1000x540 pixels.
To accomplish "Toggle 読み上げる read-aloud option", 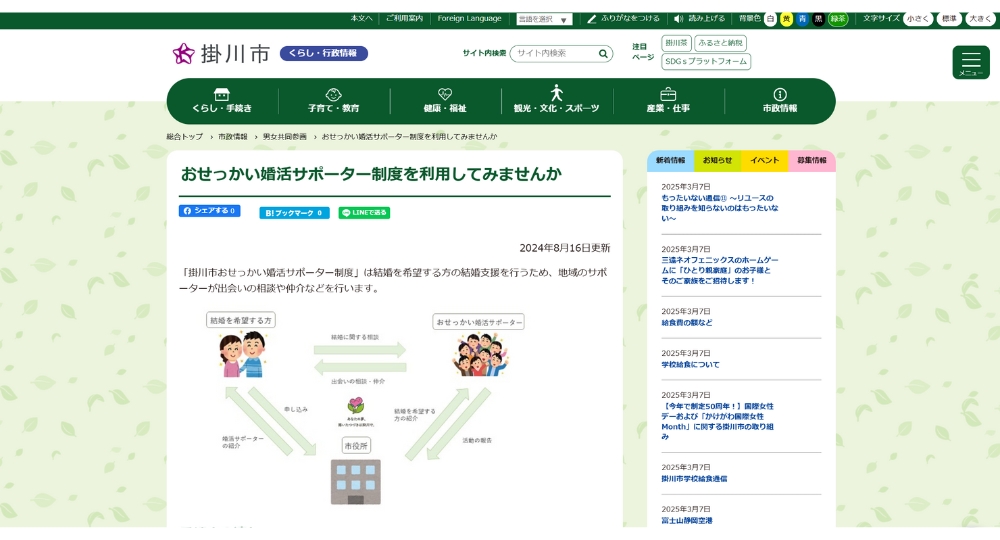I will [x=700, y=19].
